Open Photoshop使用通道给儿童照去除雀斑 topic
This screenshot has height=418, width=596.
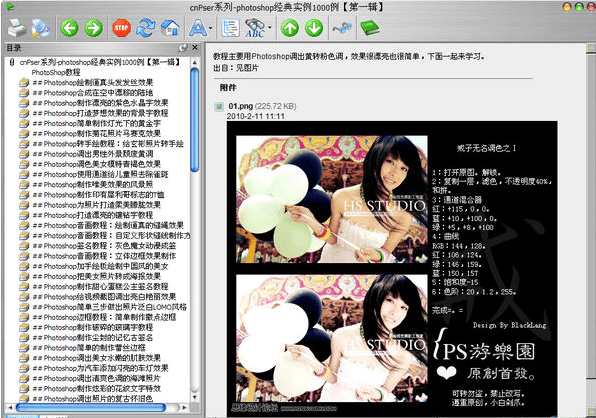(x=100, y=174)
